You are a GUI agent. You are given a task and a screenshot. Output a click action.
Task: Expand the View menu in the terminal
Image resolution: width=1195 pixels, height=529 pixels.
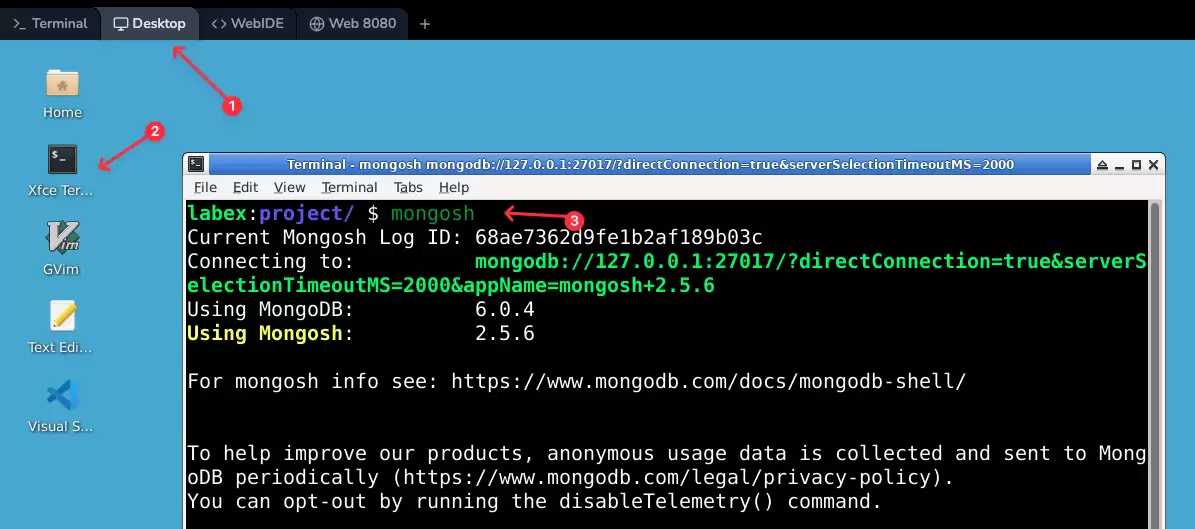tap(290, 188)
